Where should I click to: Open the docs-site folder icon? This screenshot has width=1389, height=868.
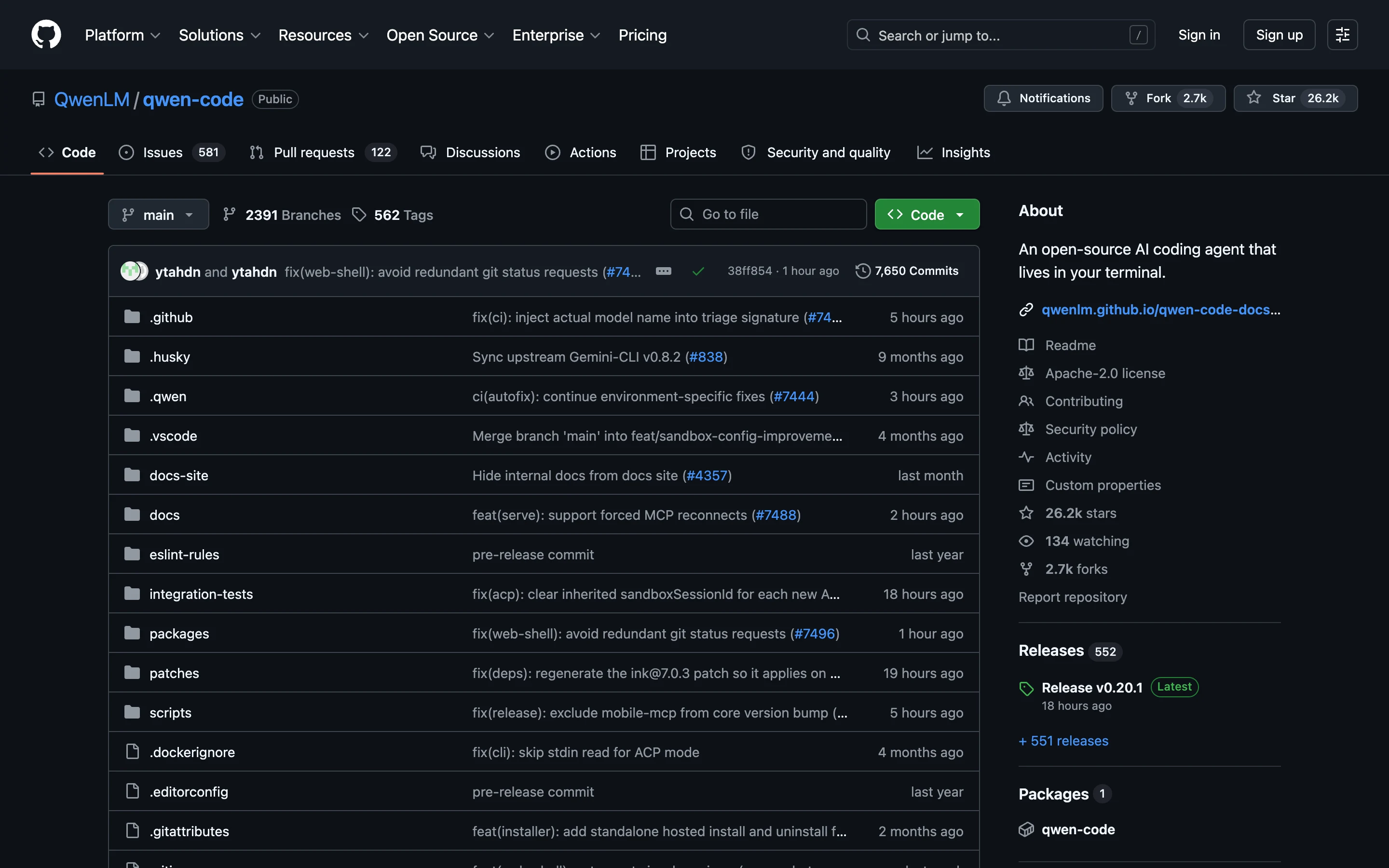(132, 475)
